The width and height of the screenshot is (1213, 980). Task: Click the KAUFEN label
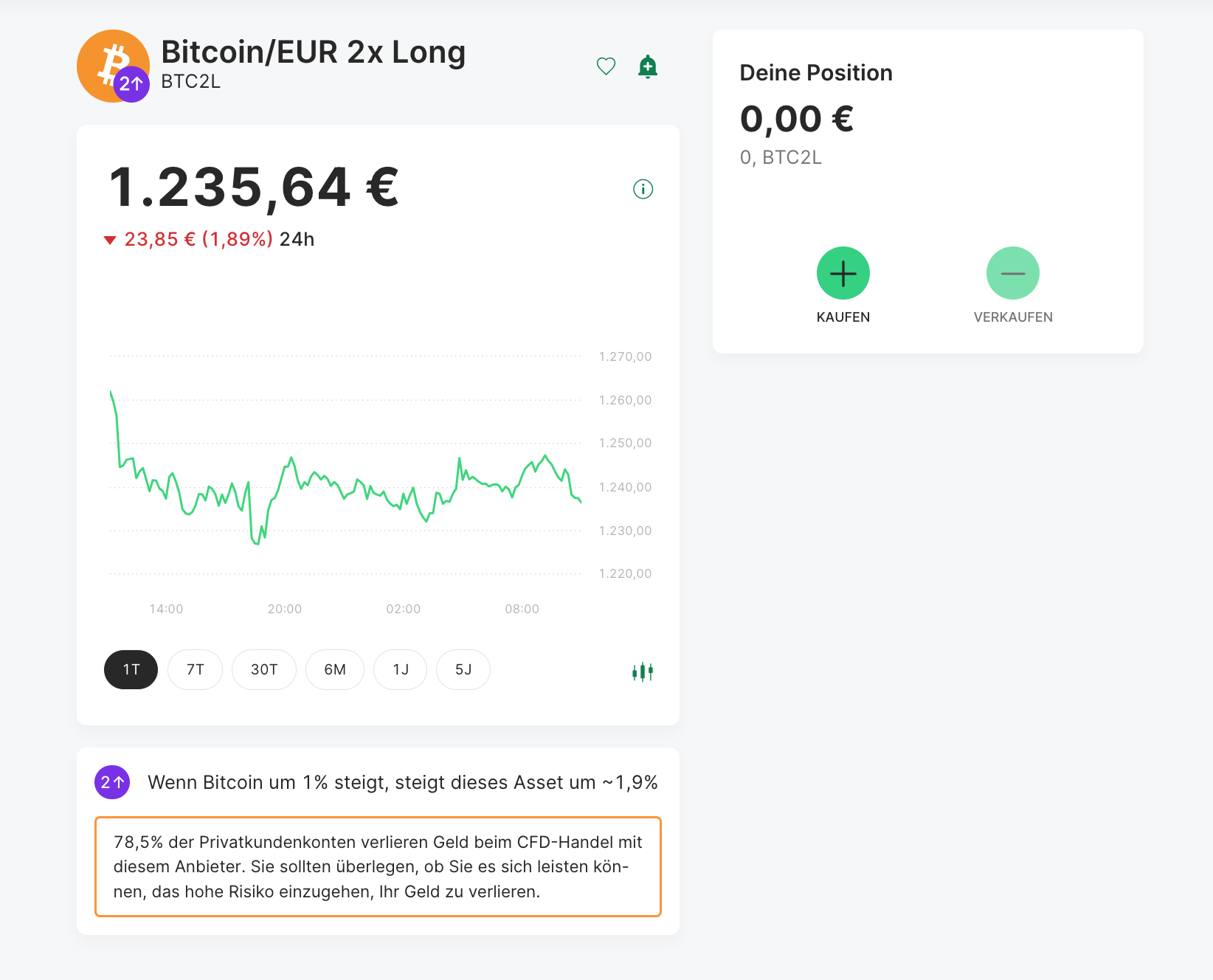pyautogui.click(x=843, y=317)
